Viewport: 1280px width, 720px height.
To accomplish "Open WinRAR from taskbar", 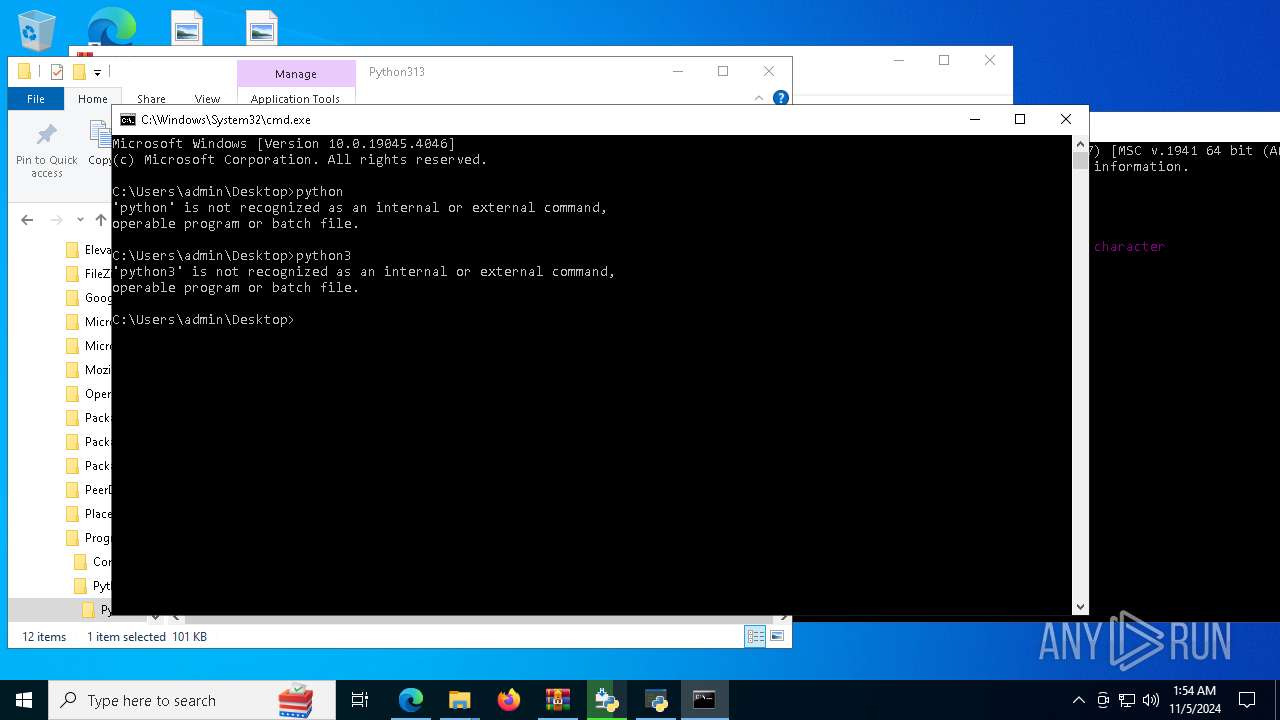I will click(x=558, y=700).
